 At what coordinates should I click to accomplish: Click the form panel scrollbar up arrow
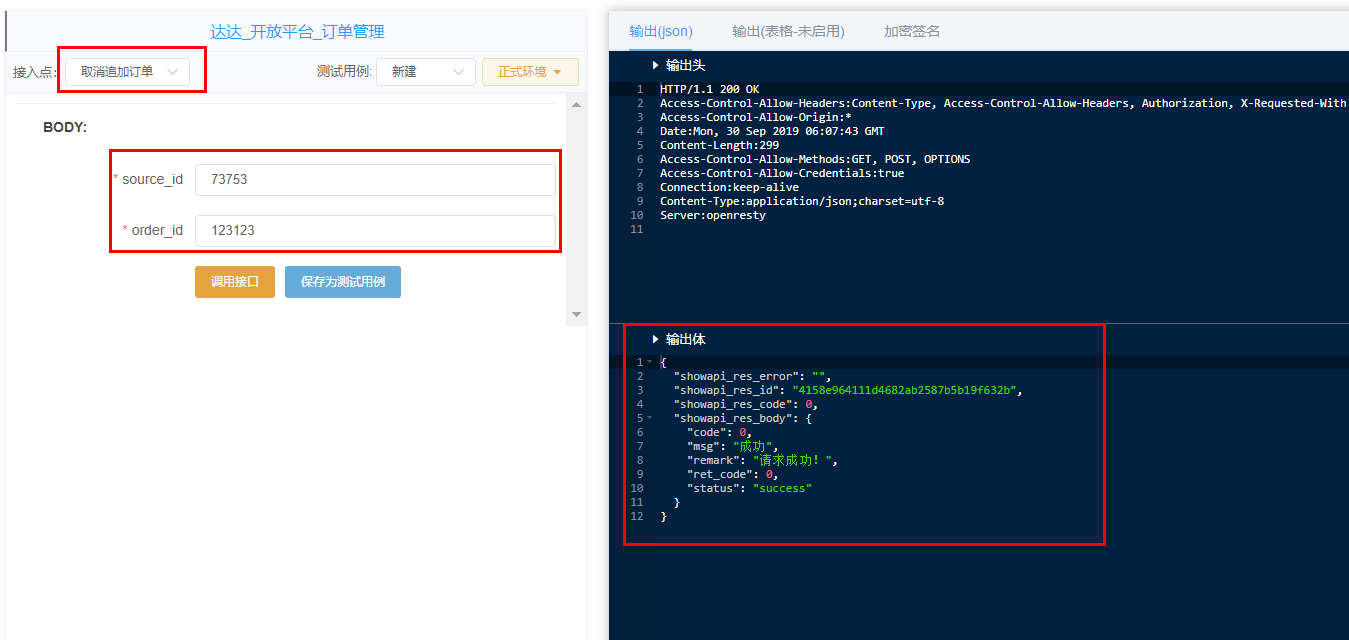[x=576, y=104]
